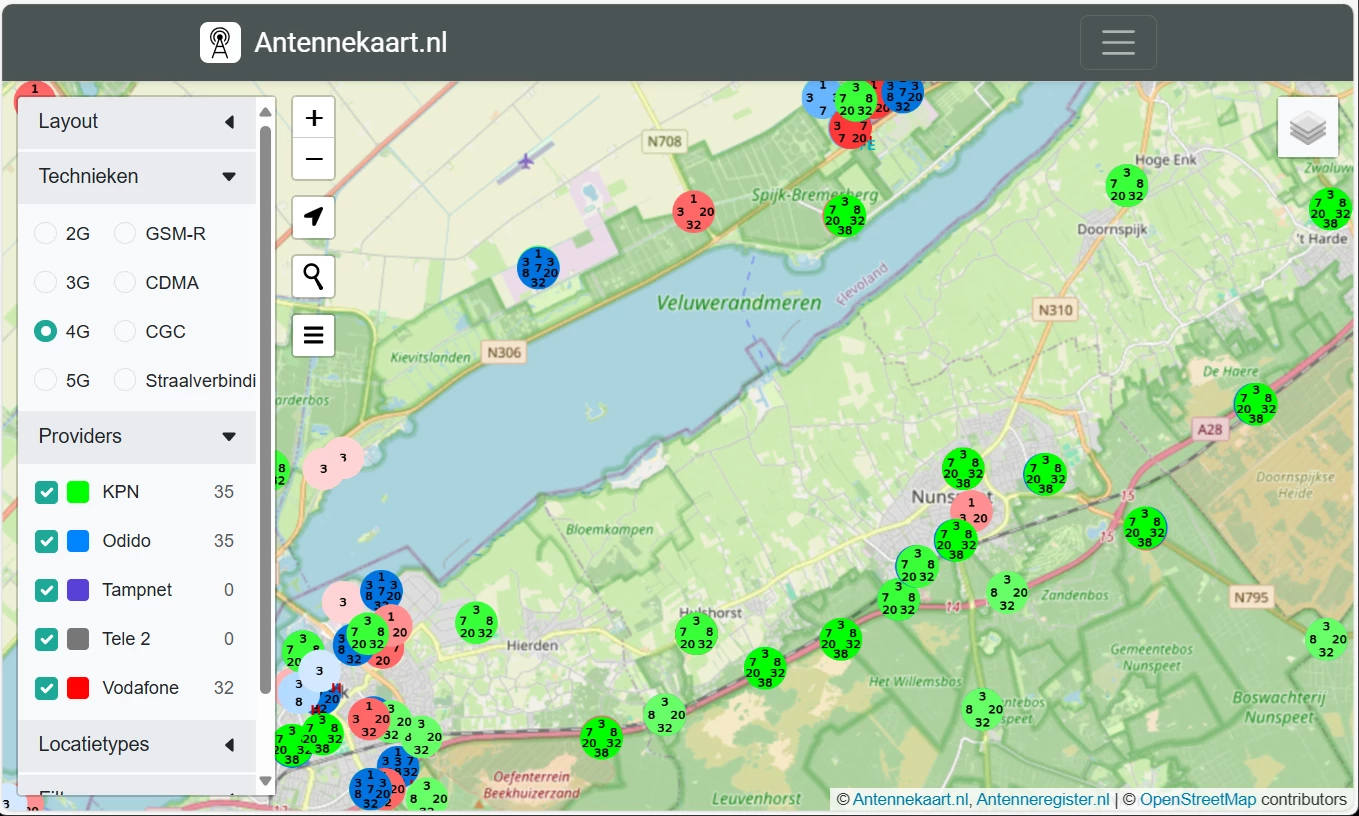Zoom out of the map
This screenshot has width=1359, height=816.
pyautogui.click(x=314, y=159)
